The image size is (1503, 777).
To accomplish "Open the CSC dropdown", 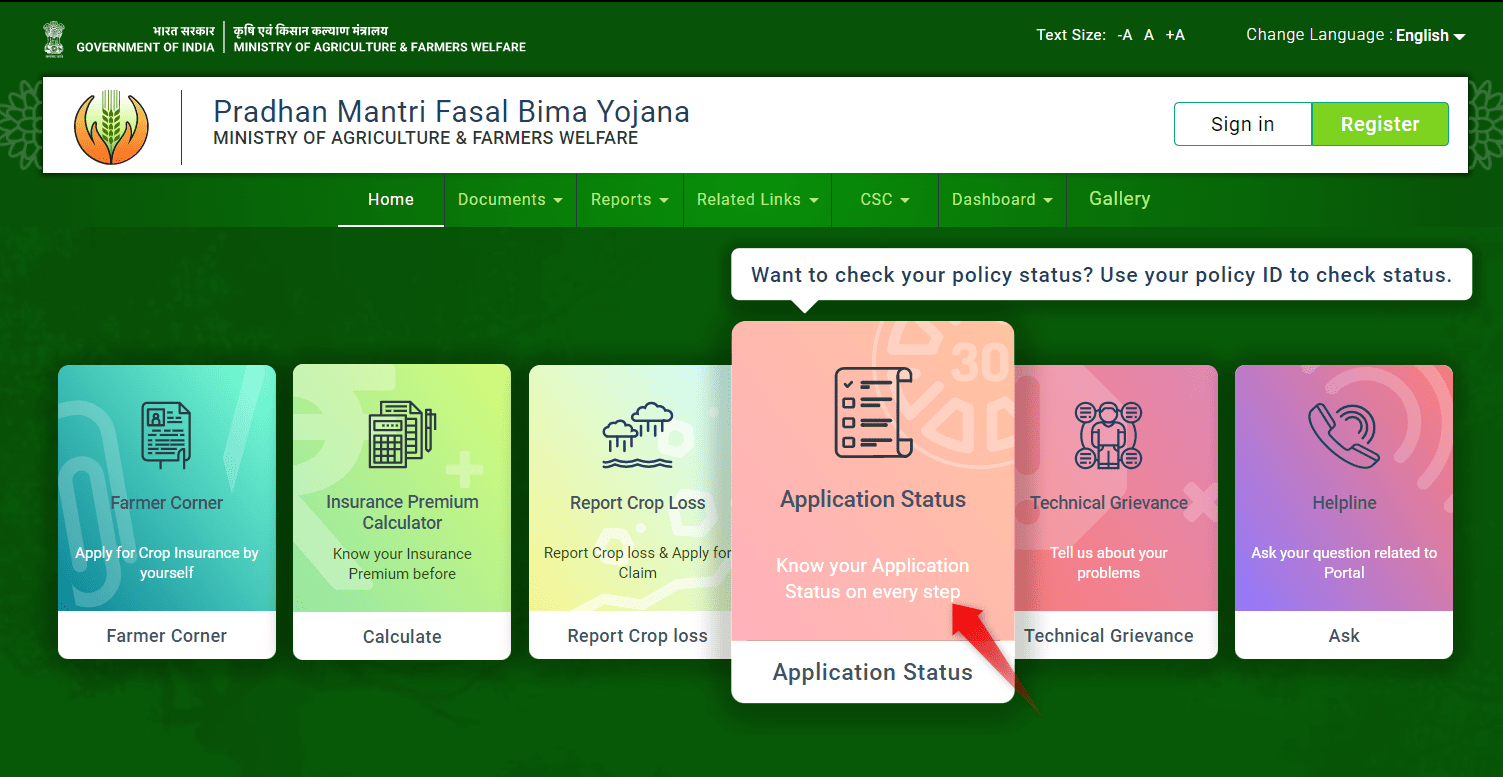I will pyautogui.click(x=883, y=199).
